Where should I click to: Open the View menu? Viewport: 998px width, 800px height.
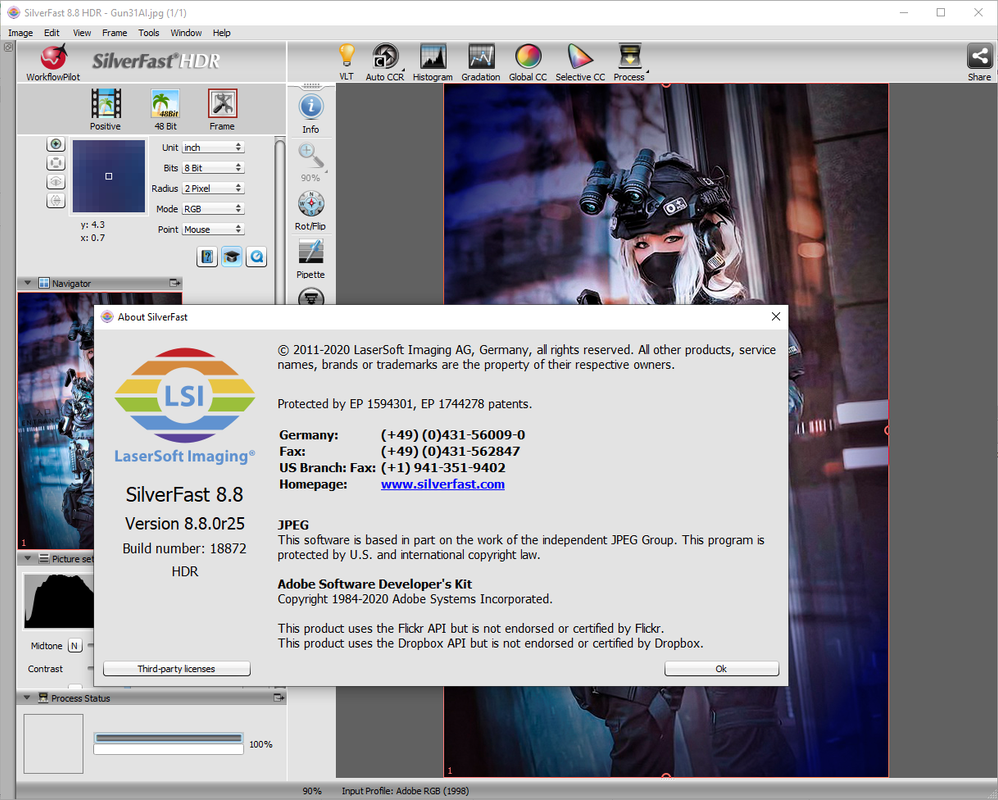point(81,32)
